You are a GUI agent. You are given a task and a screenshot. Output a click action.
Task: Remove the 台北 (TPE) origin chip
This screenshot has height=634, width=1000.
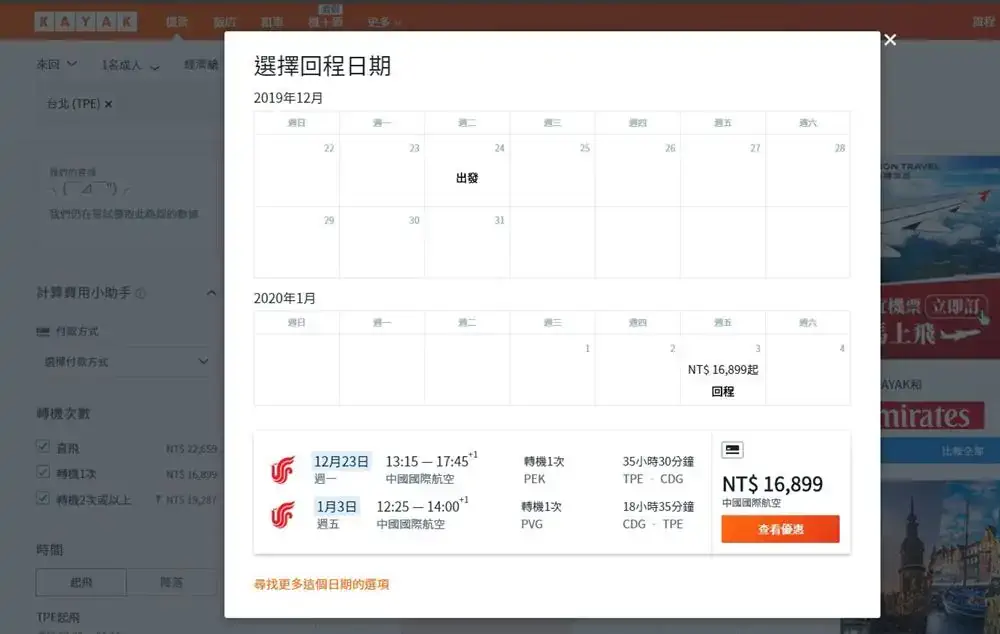(x=108, y=104)
